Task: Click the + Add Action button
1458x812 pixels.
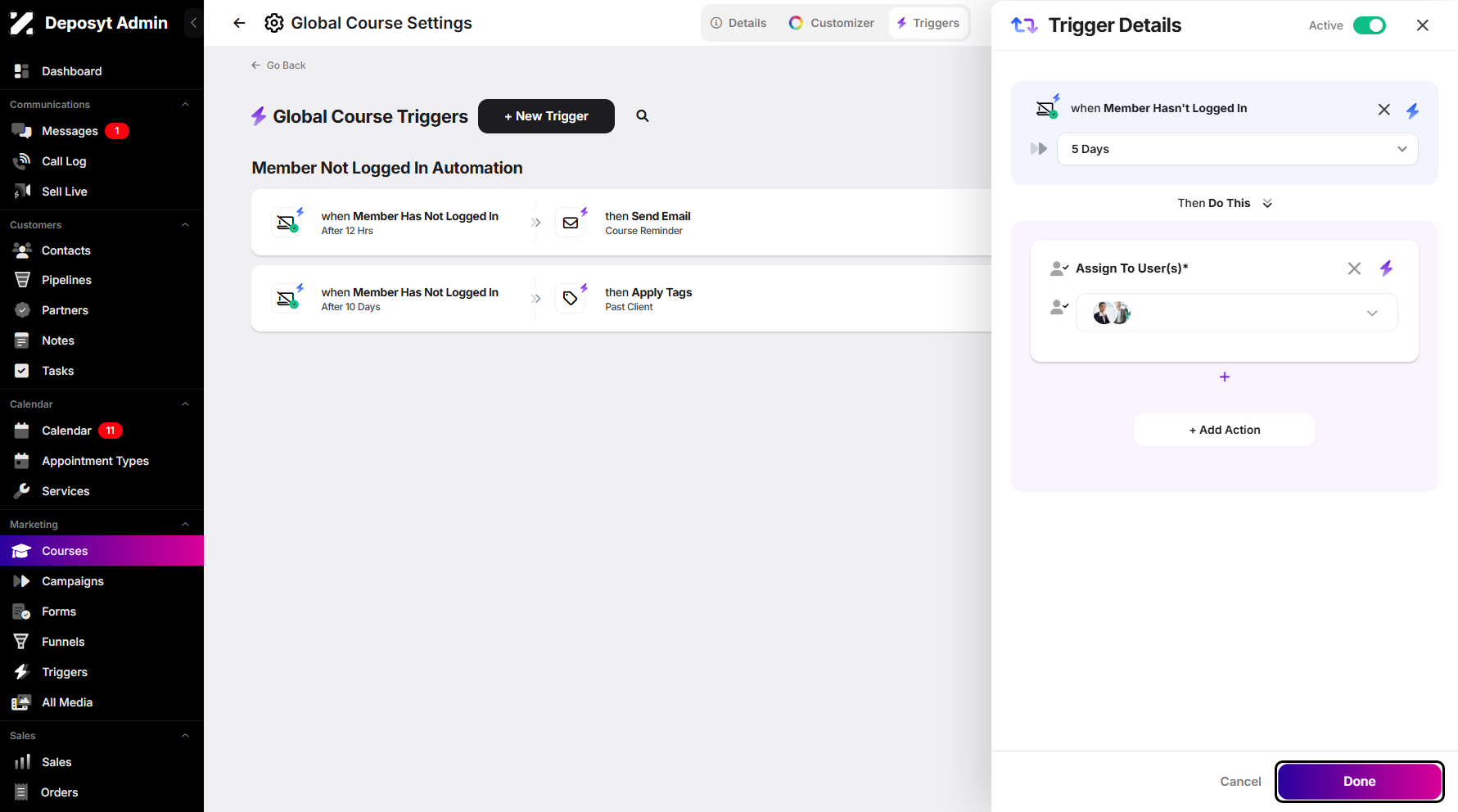Action: [1225, 430]
